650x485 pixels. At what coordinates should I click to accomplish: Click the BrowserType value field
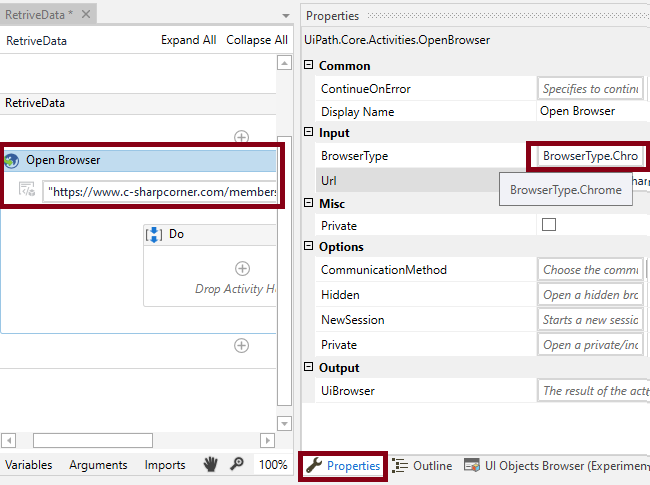(x=590, y=156)
